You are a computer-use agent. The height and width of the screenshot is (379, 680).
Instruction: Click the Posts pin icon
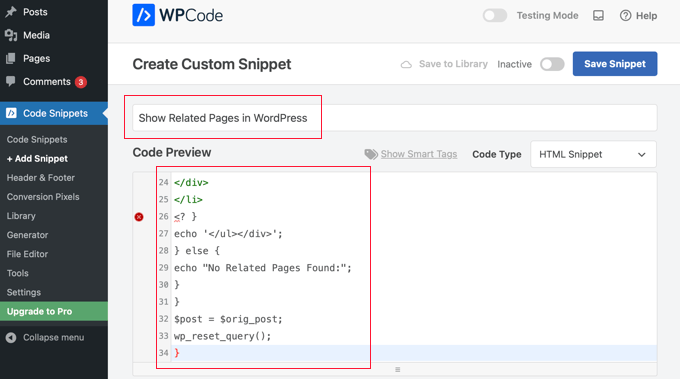tap(11, 12)
